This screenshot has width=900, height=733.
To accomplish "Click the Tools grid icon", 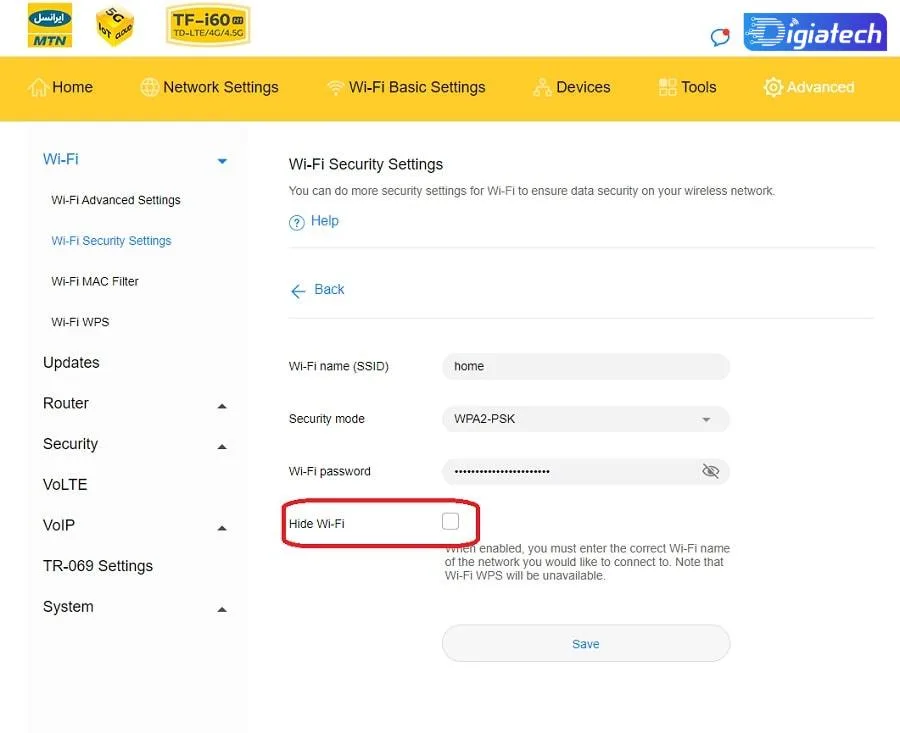I will pyautogui.click(x=667, y=87).
